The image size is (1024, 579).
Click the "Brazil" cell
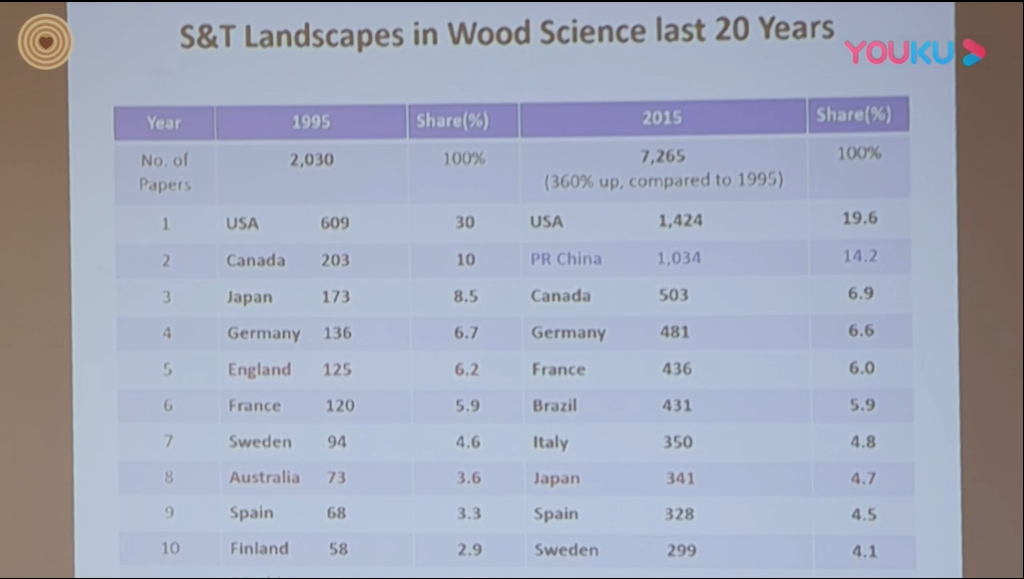coord(554,405)
